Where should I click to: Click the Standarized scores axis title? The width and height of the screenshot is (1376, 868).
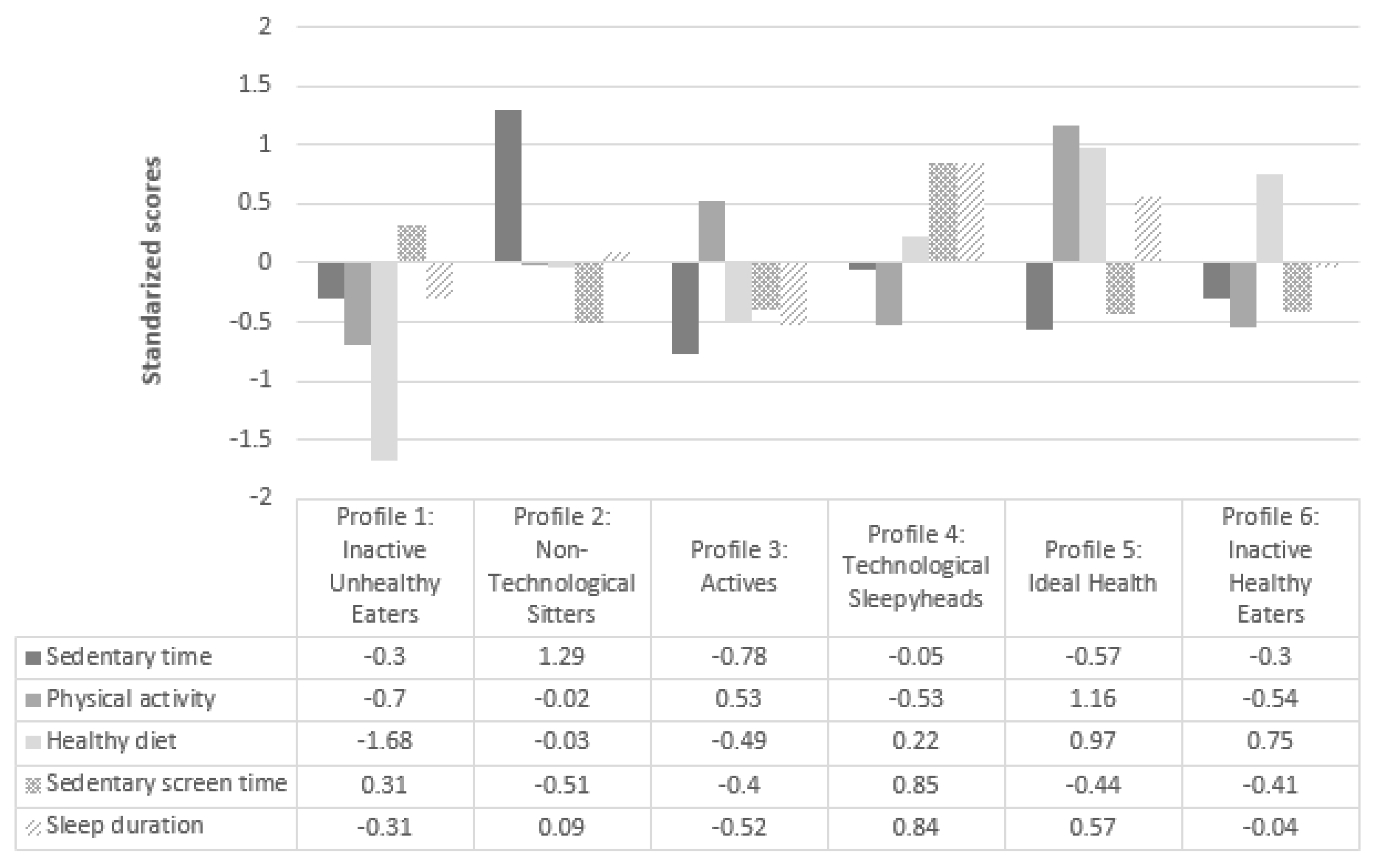point(152,271)
